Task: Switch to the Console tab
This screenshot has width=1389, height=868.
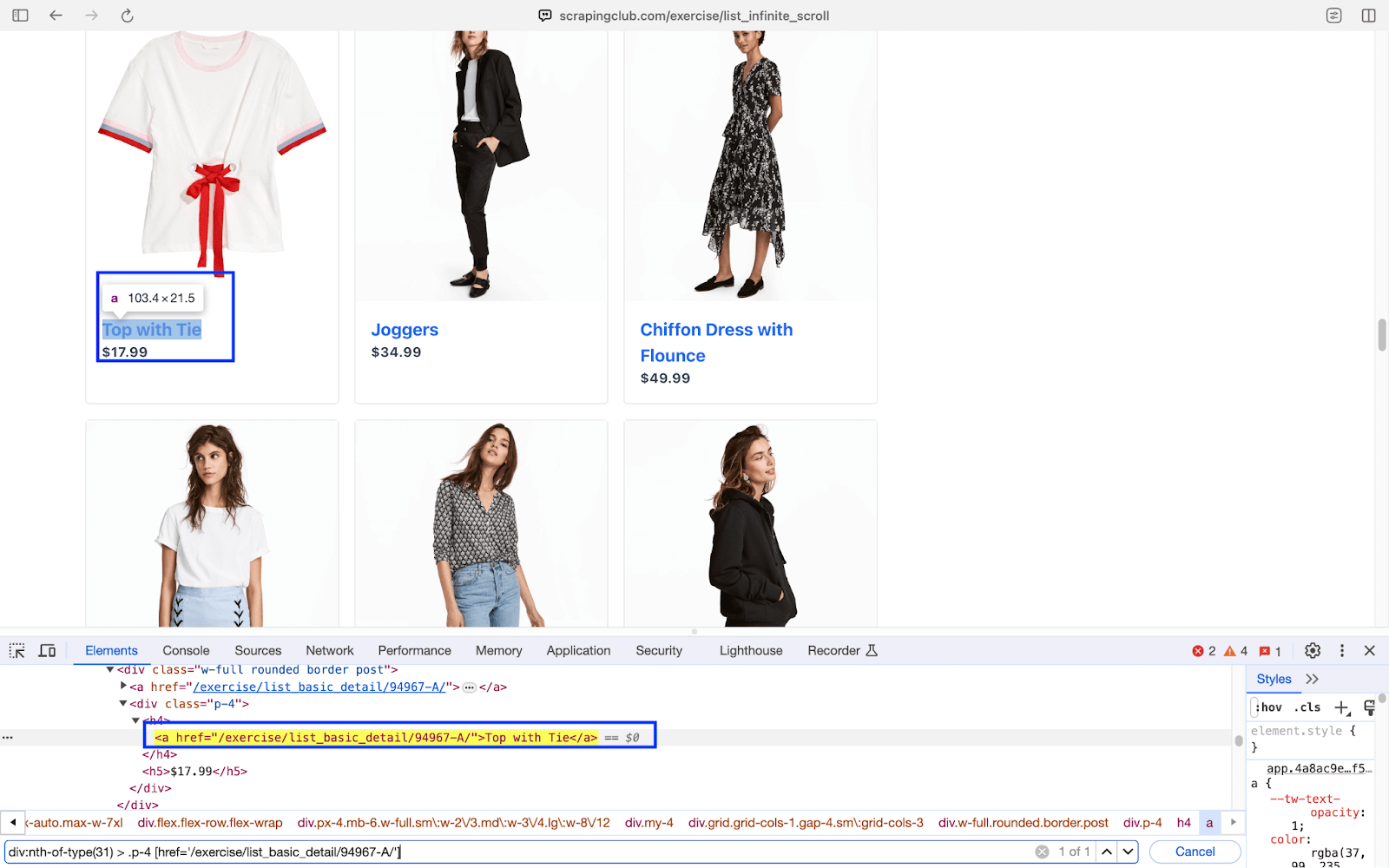Action: click(x=186, y=651)
